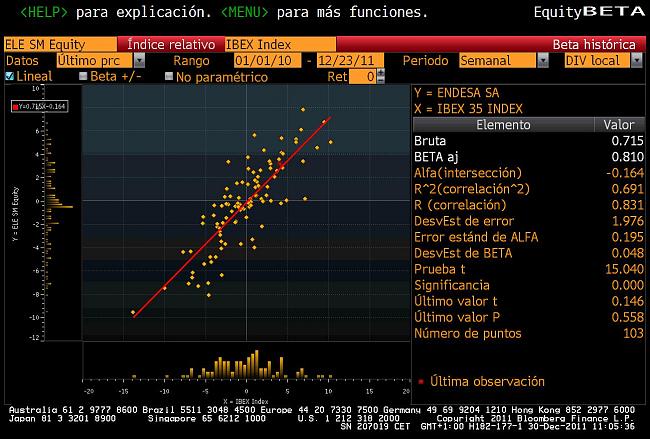The image size is (650, 439).
Task: Click the Valor column header
Action: (618, 125)
